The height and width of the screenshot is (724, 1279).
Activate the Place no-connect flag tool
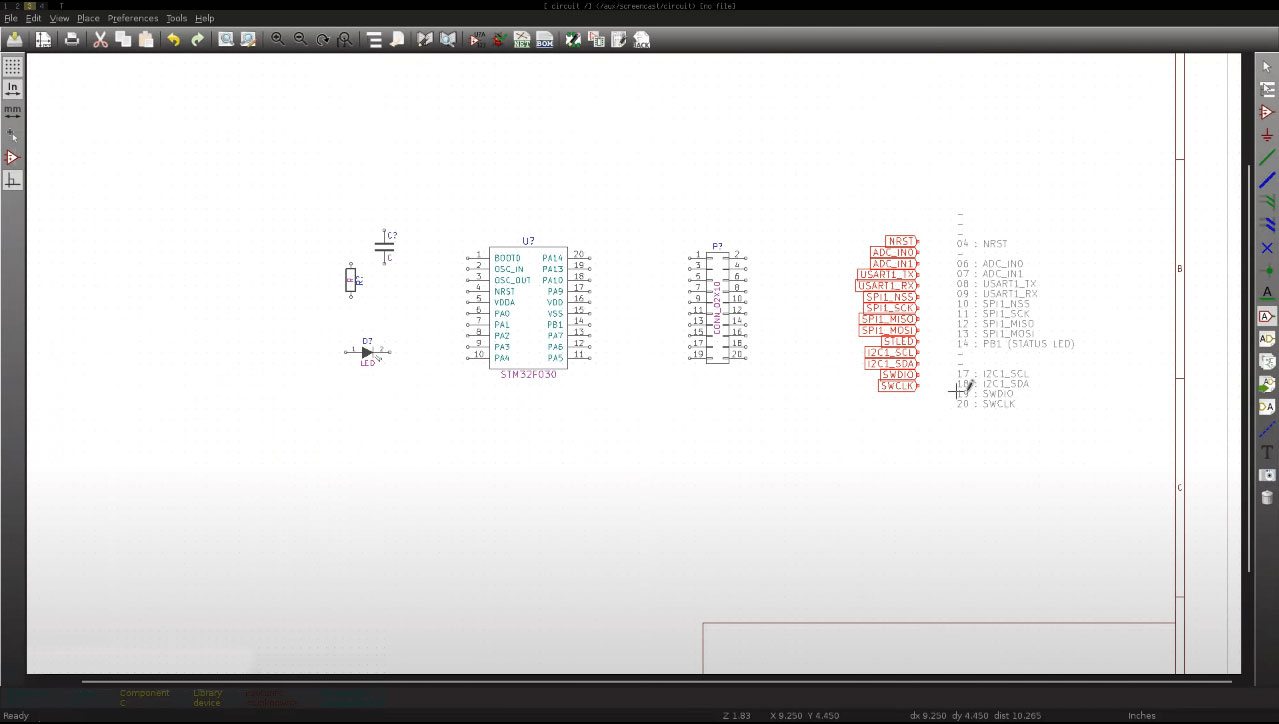pos(1267,248)
